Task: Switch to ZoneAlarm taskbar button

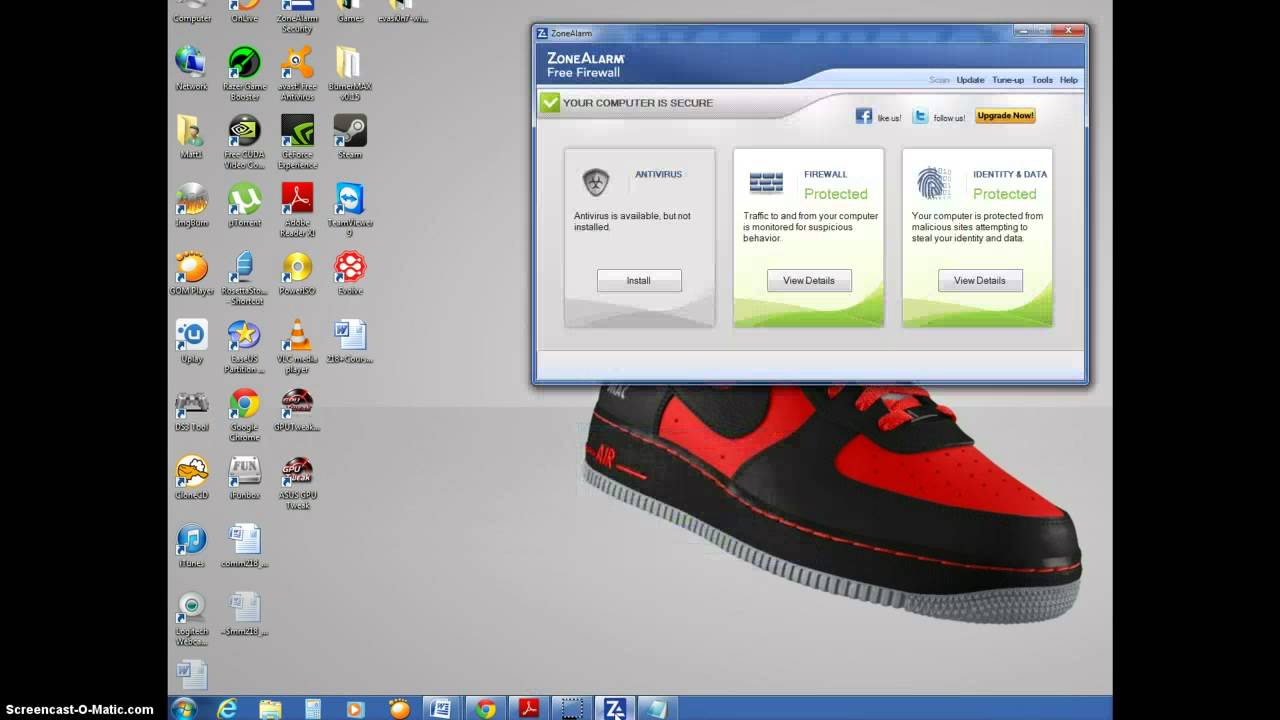Action: [615, 709]
